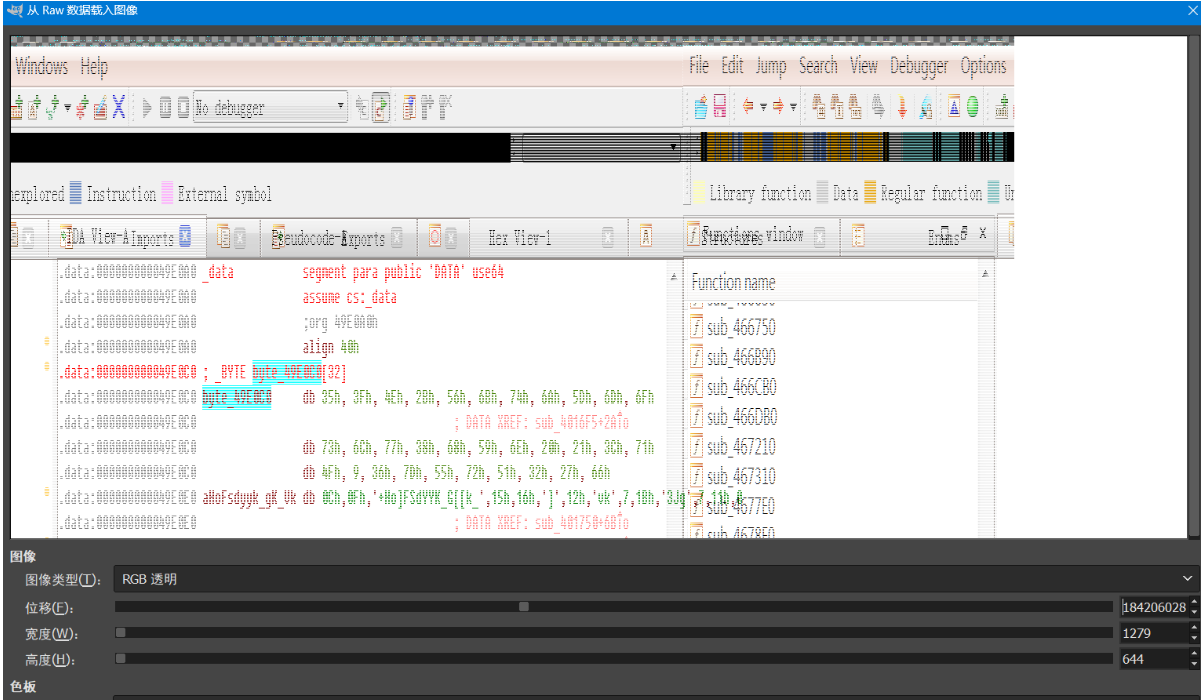The image size is (1203, 700).
Task: Click the open file icon beside File toolbar
Action: [x=701, y=106]
